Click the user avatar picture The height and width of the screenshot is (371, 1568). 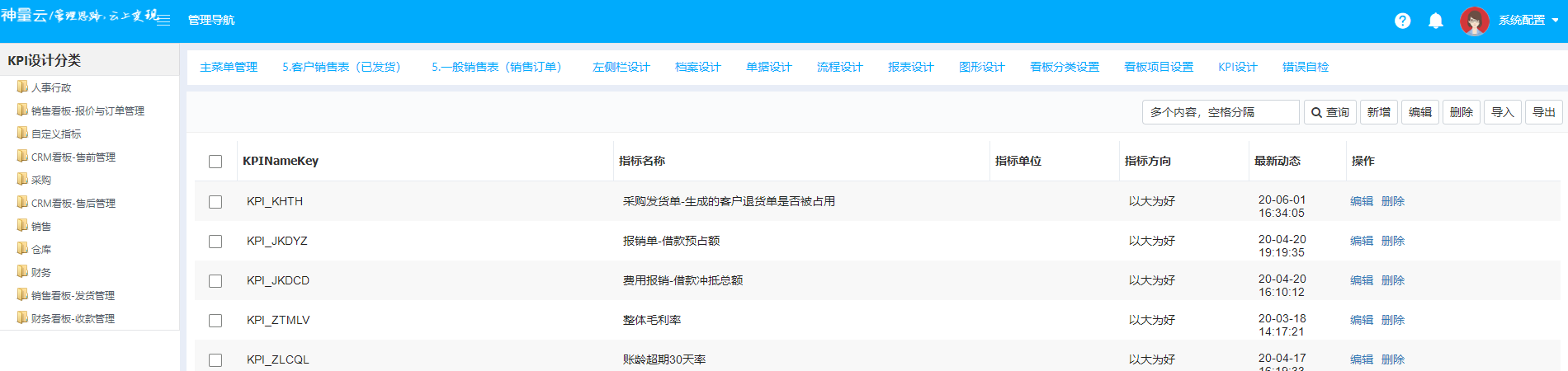coord(1474,21)
